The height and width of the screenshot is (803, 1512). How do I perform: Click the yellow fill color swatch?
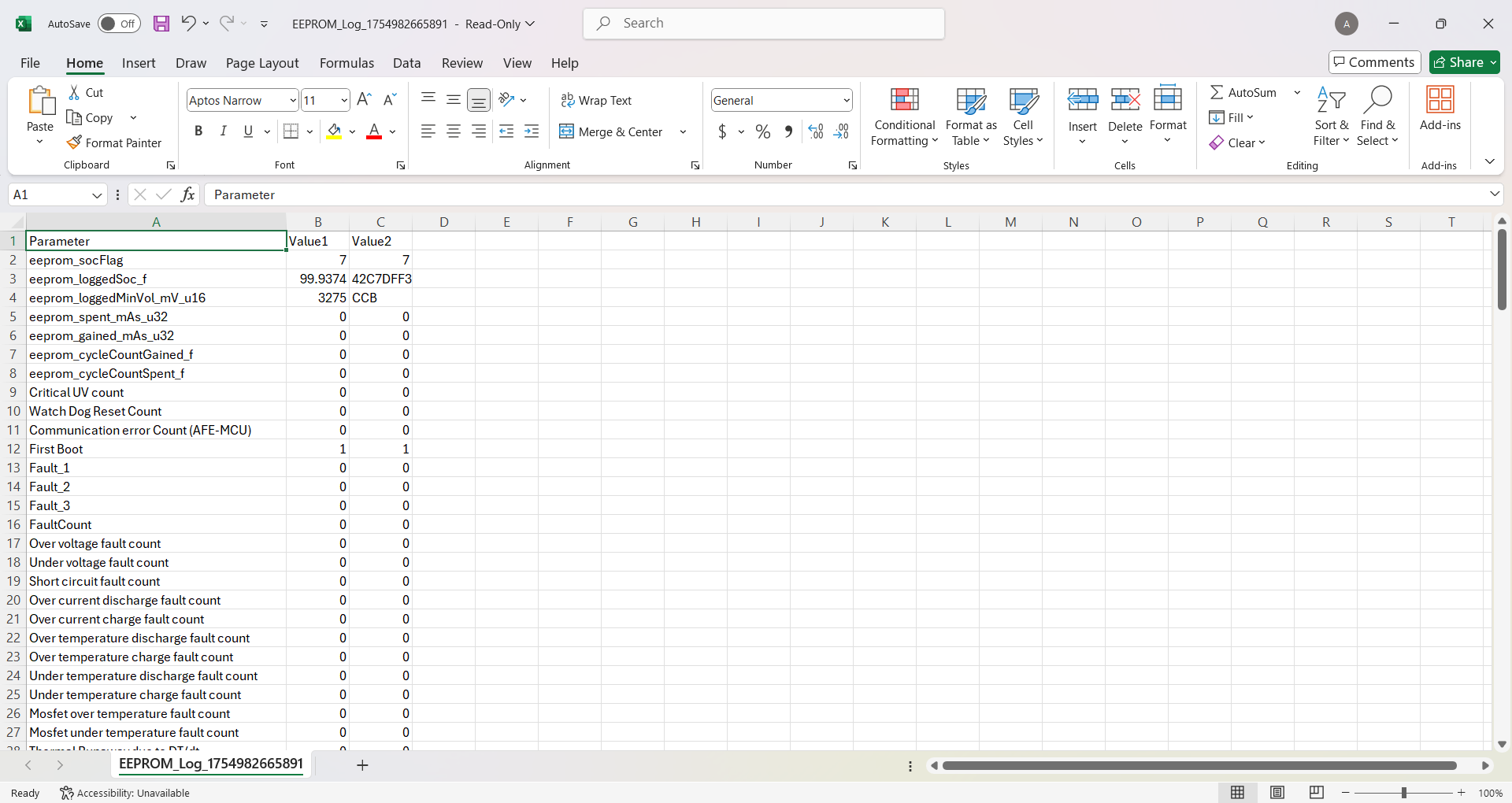[x=334, y=131]
